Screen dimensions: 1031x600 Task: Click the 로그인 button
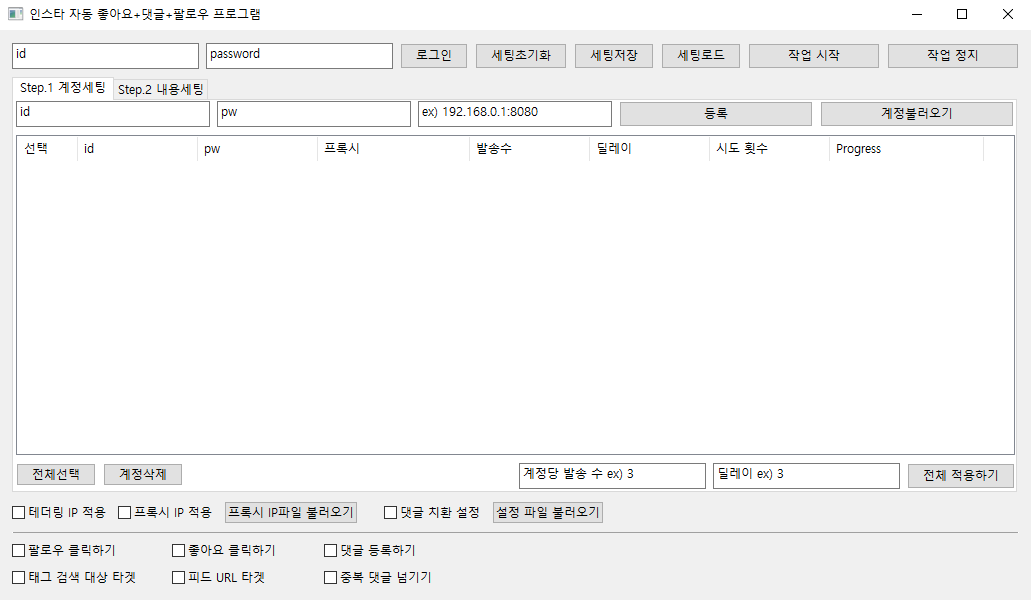coord(434,56)
